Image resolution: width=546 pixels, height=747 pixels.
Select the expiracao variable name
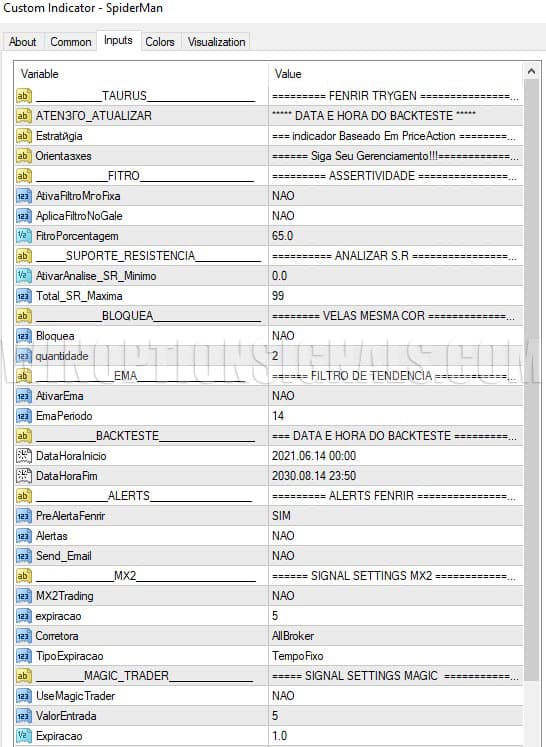tap(58, 616)
